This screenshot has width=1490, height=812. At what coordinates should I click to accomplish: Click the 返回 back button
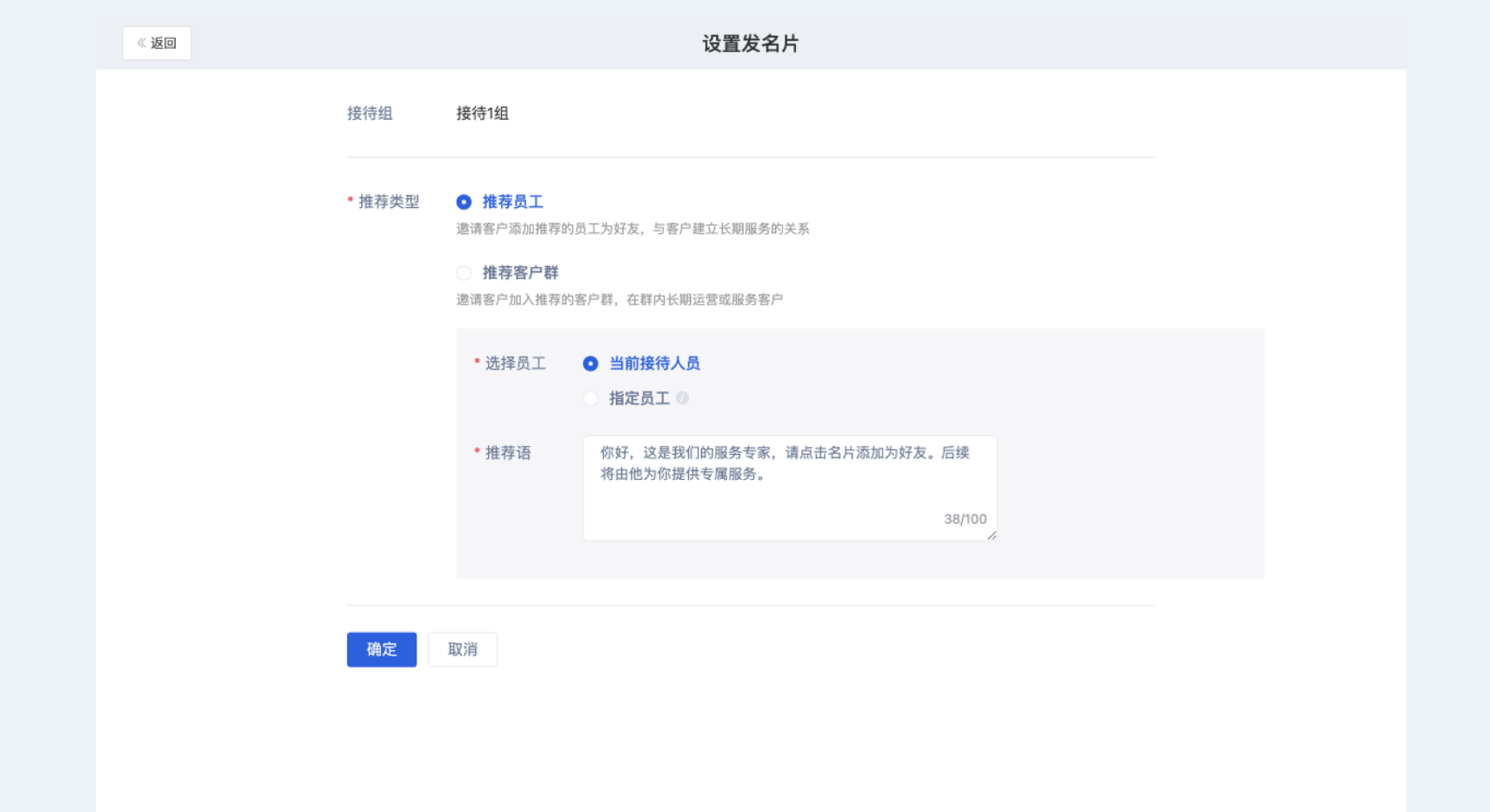tap(157, 43)
